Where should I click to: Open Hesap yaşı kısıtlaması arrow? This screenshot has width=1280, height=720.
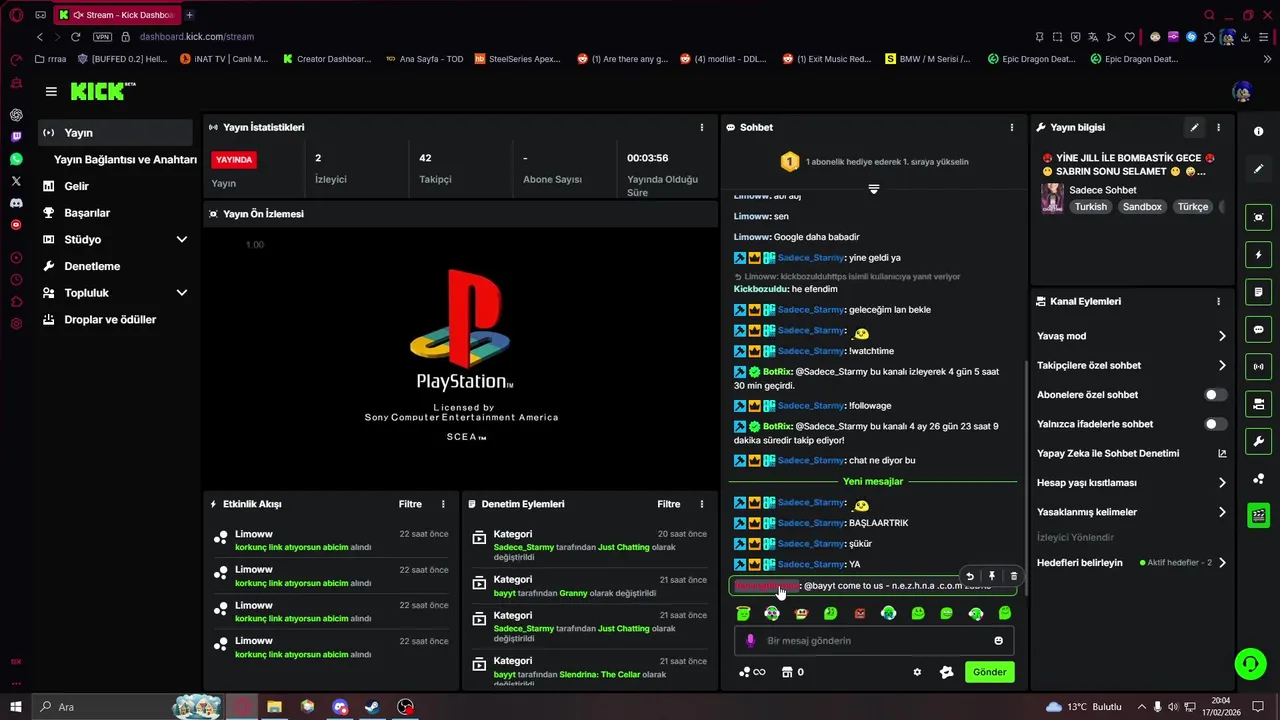[1221, 483]
